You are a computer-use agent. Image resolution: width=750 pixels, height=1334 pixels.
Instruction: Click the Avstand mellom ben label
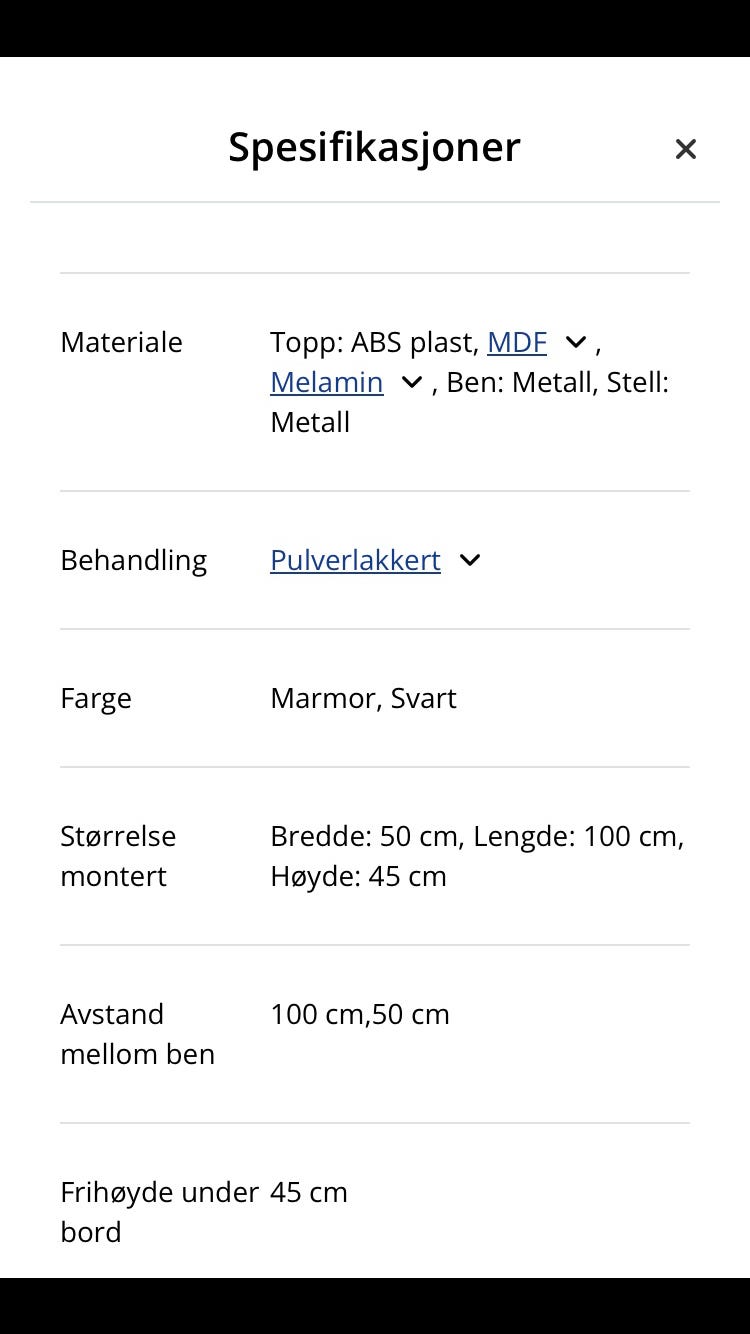click(137, 1034)
